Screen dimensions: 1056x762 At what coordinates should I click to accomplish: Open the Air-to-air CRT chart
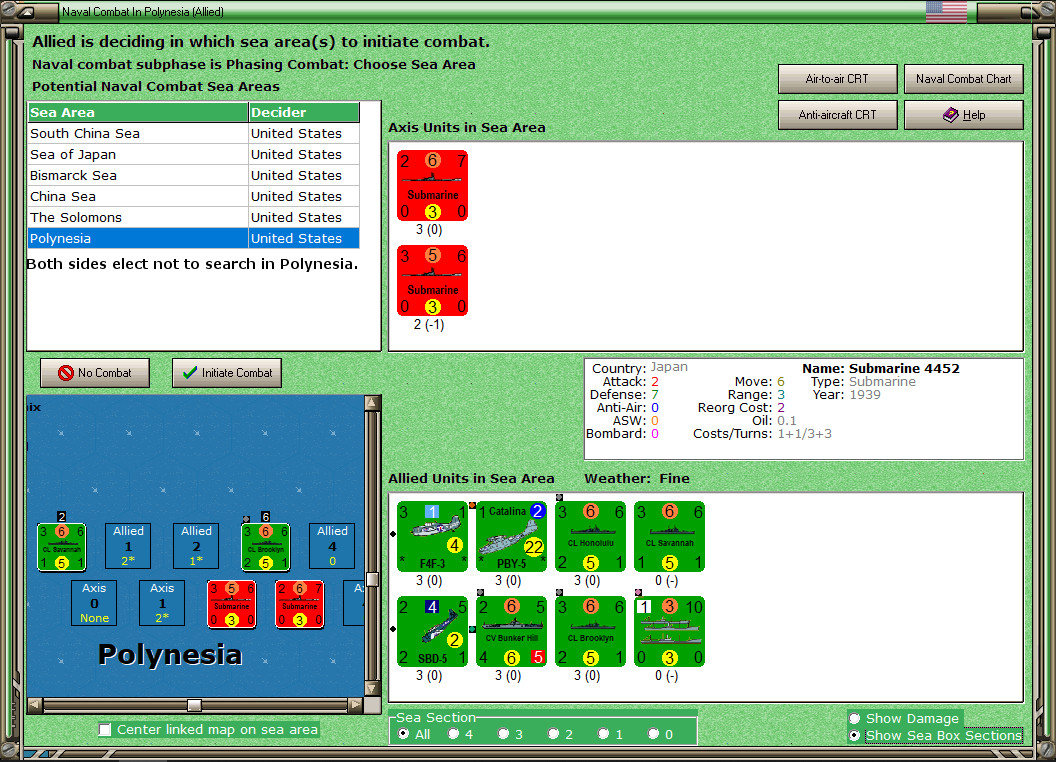point(837,79)
